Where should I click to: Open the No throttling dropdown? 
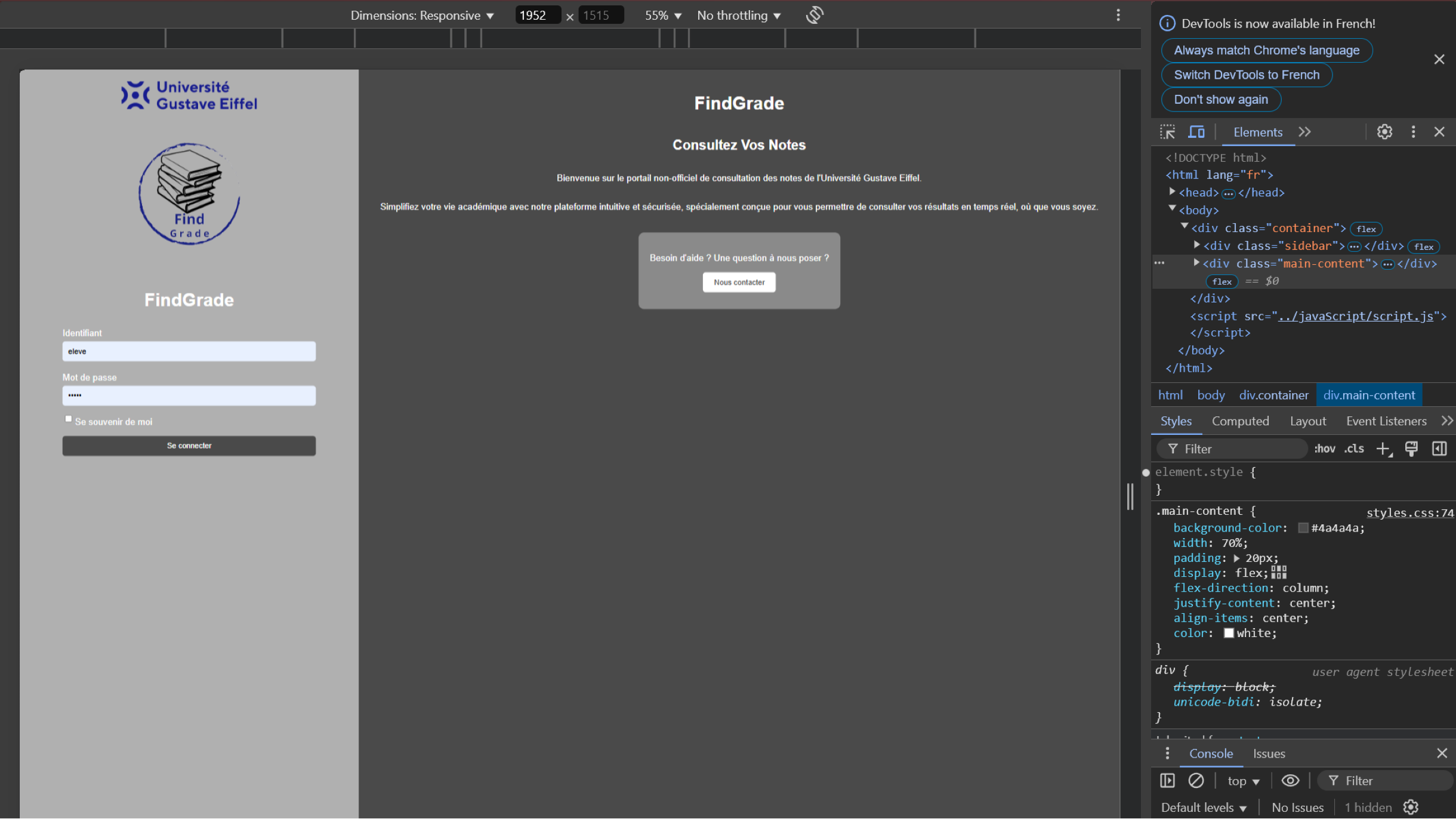[x=739, y=16]
